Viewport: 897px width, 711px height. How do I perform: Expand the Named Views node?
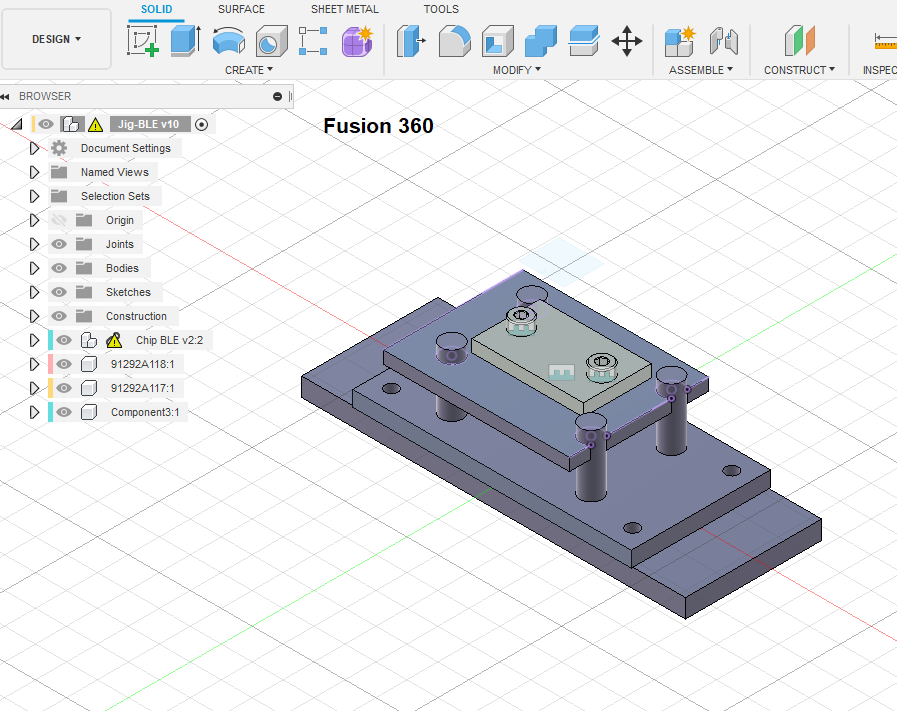pyautogui.click(x=34, y=172)
